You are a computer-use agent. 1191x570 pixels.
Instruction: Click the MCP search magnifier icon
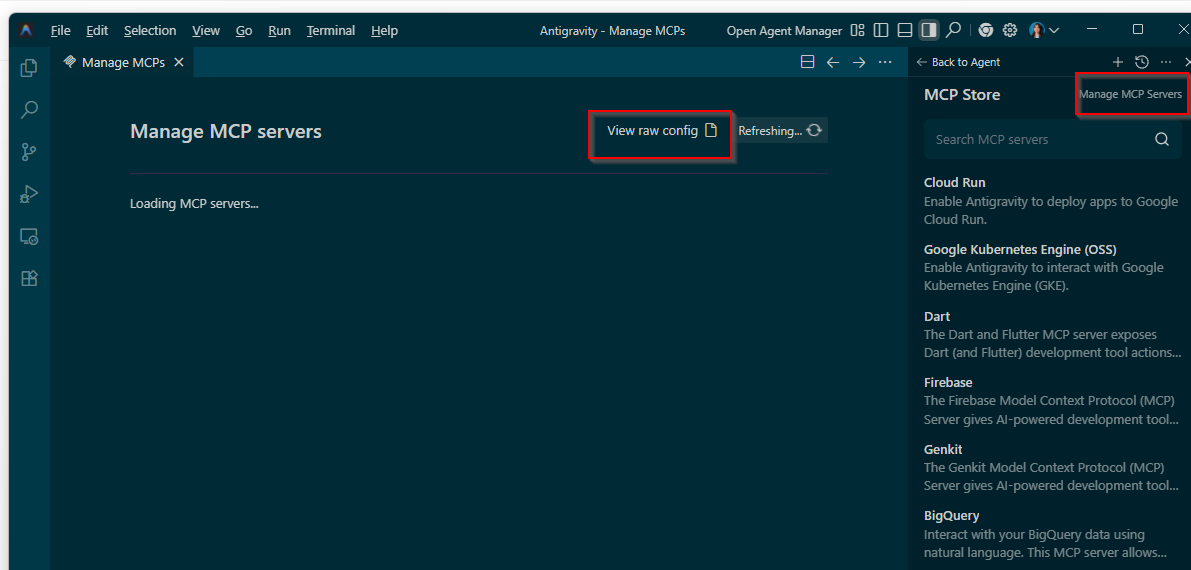point(1161,139)
